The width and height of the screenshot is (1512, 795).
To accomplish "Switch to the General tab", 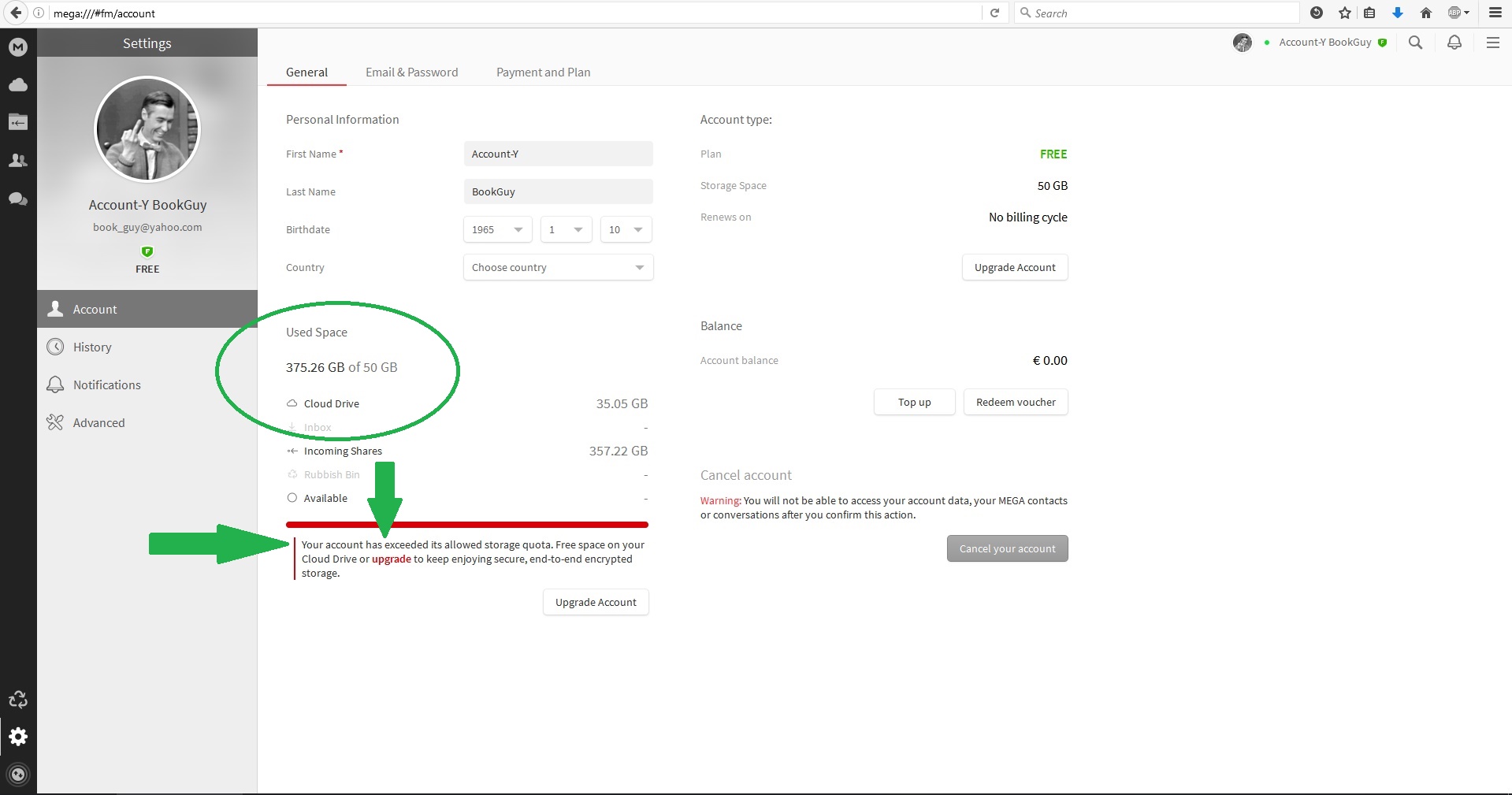I will click(x=306, y=72).
